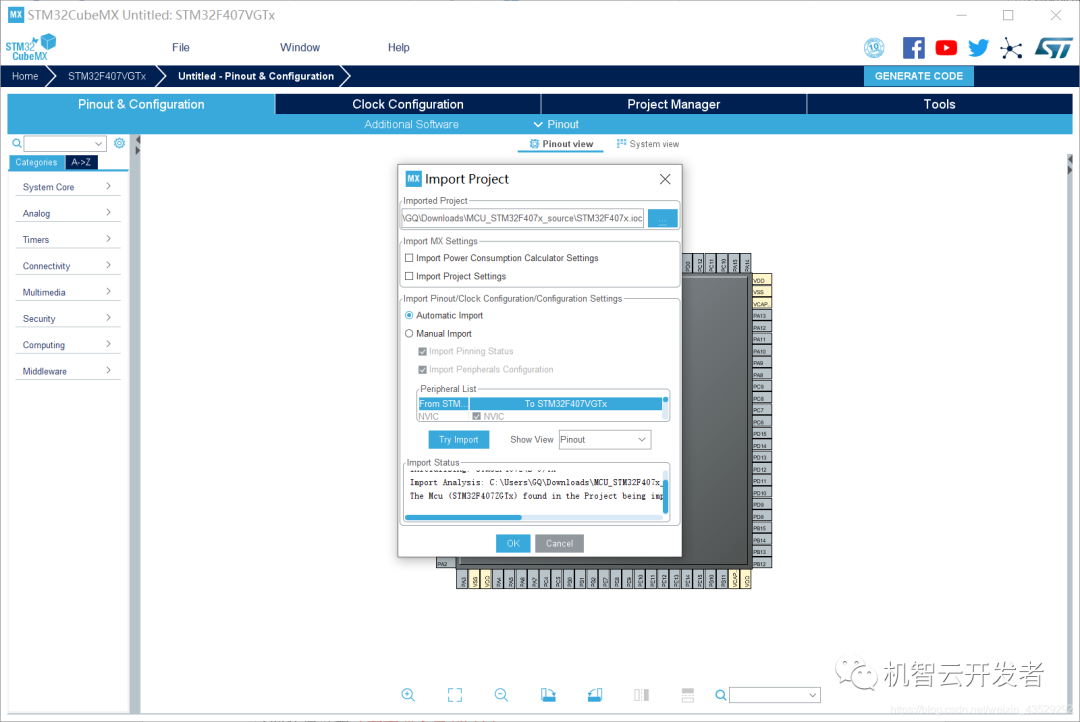Open the Help menu
This screenshot has width=1080, height=722.
398,48
